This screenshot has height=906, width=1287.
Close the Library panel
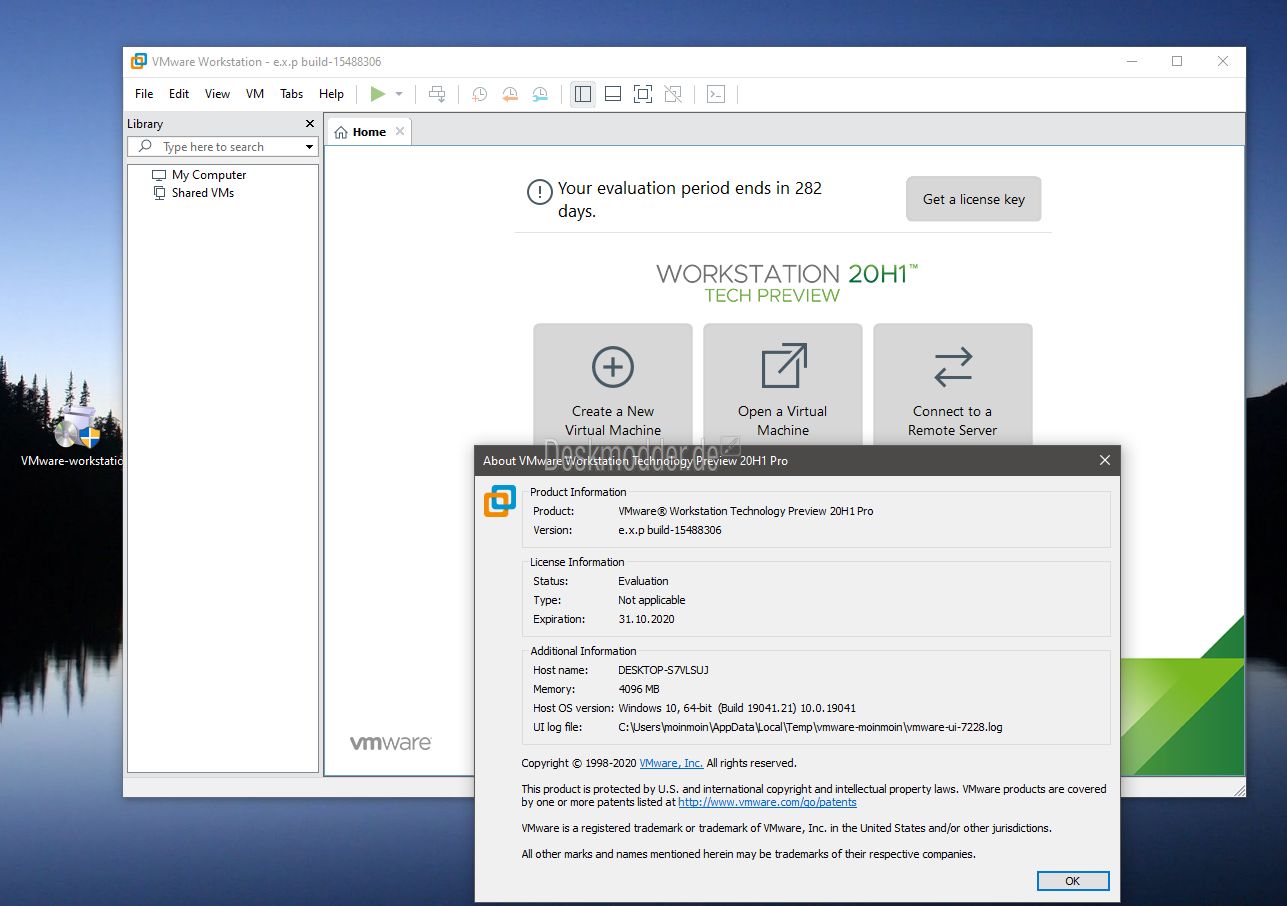pos(309,123)
